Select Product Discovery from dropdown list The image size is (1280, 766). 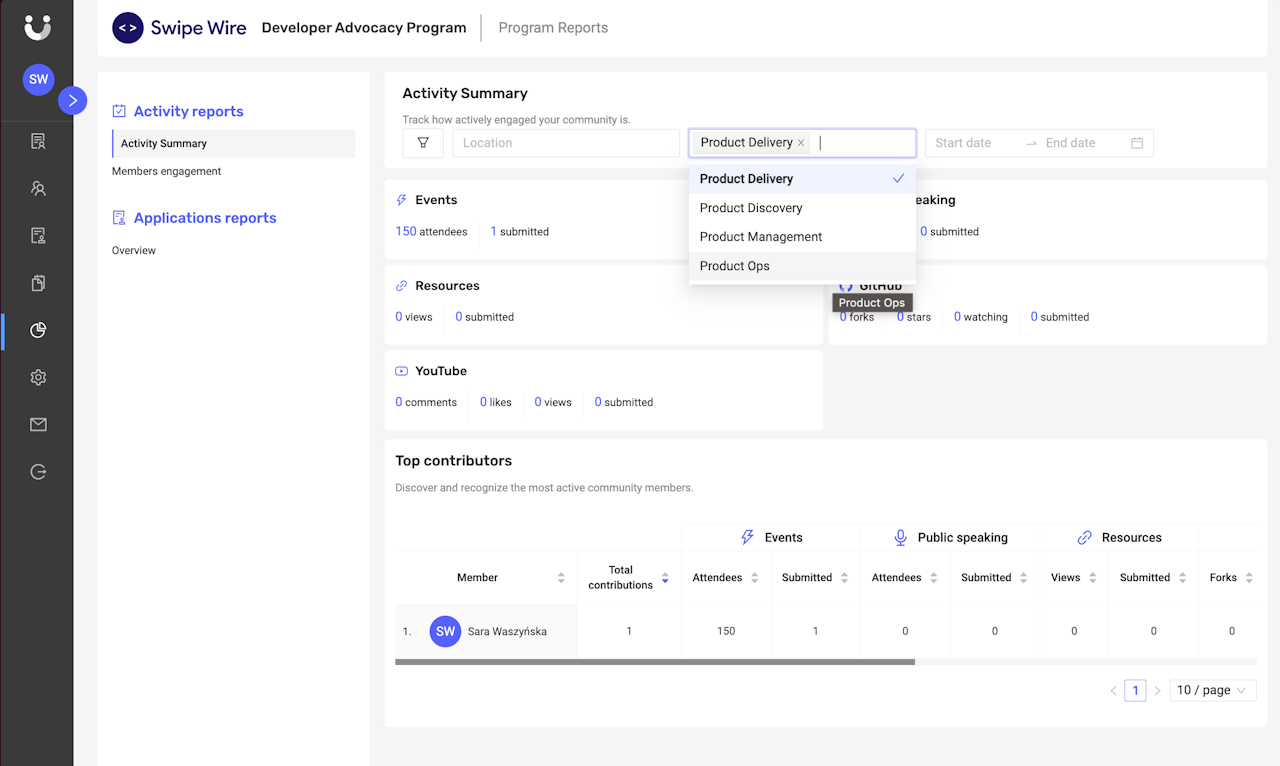pos(751,208)
